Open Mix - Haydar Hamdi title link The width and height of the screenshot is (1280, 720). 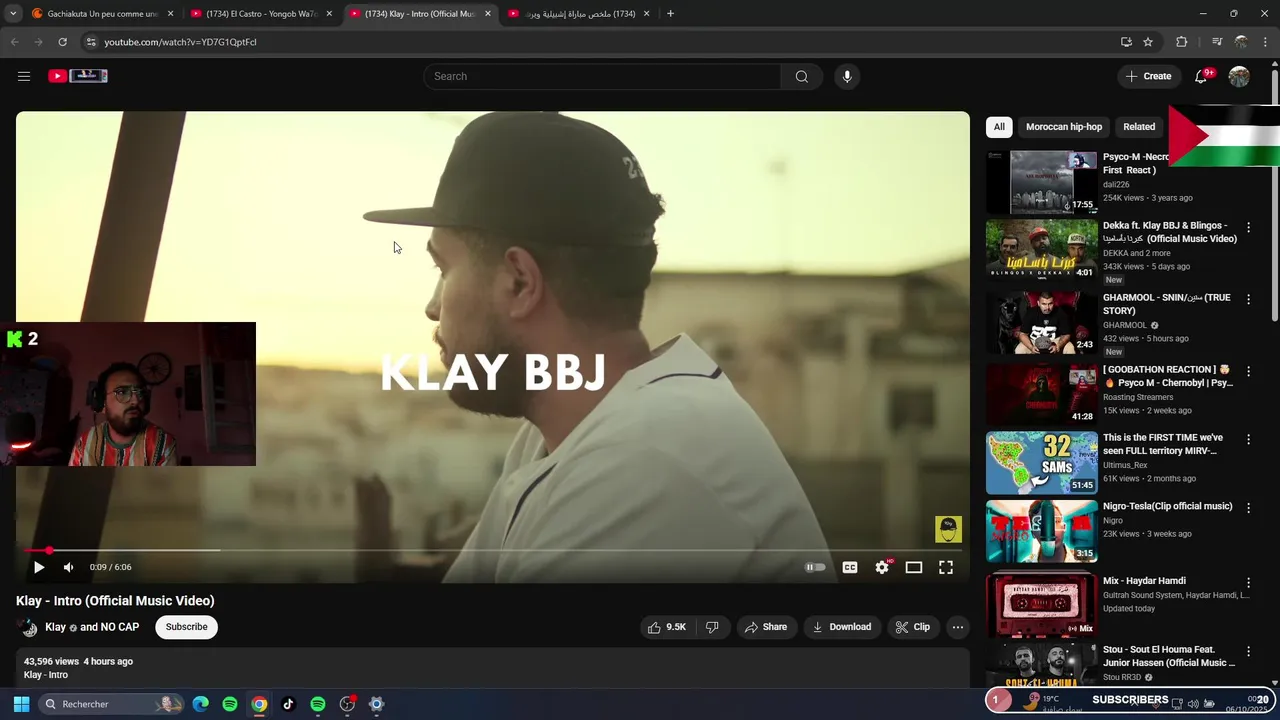(1144, 581)
